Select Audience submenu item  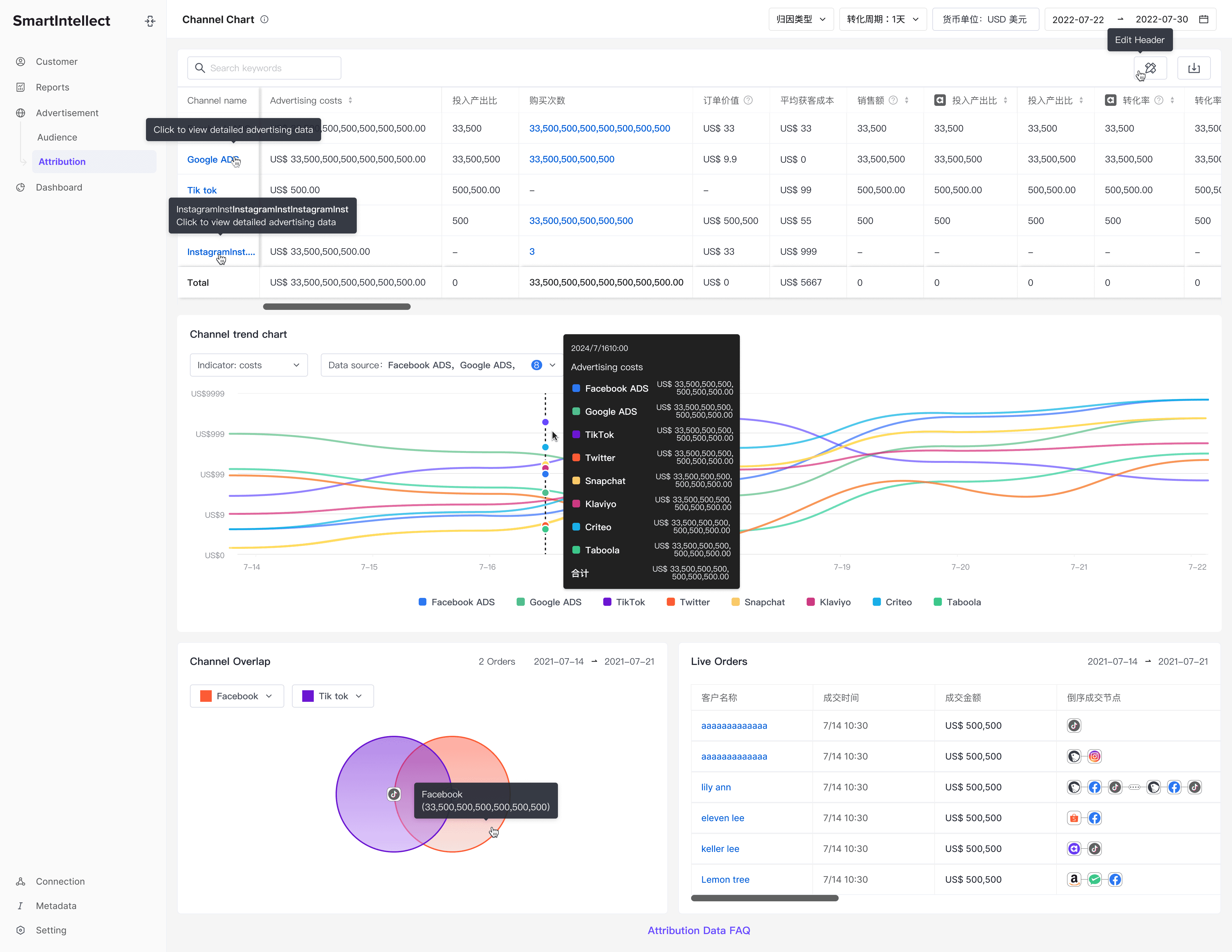pos(57,137)
